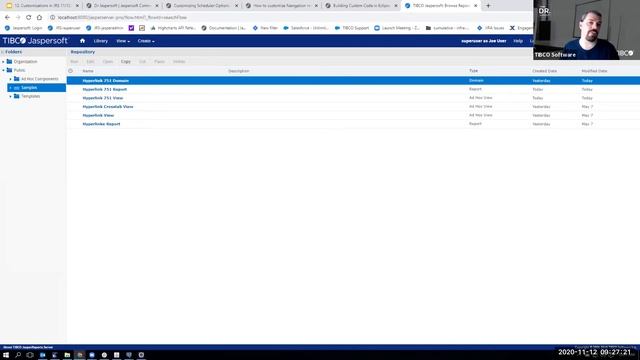Click the Edit toolbar button

click(90, 62)
